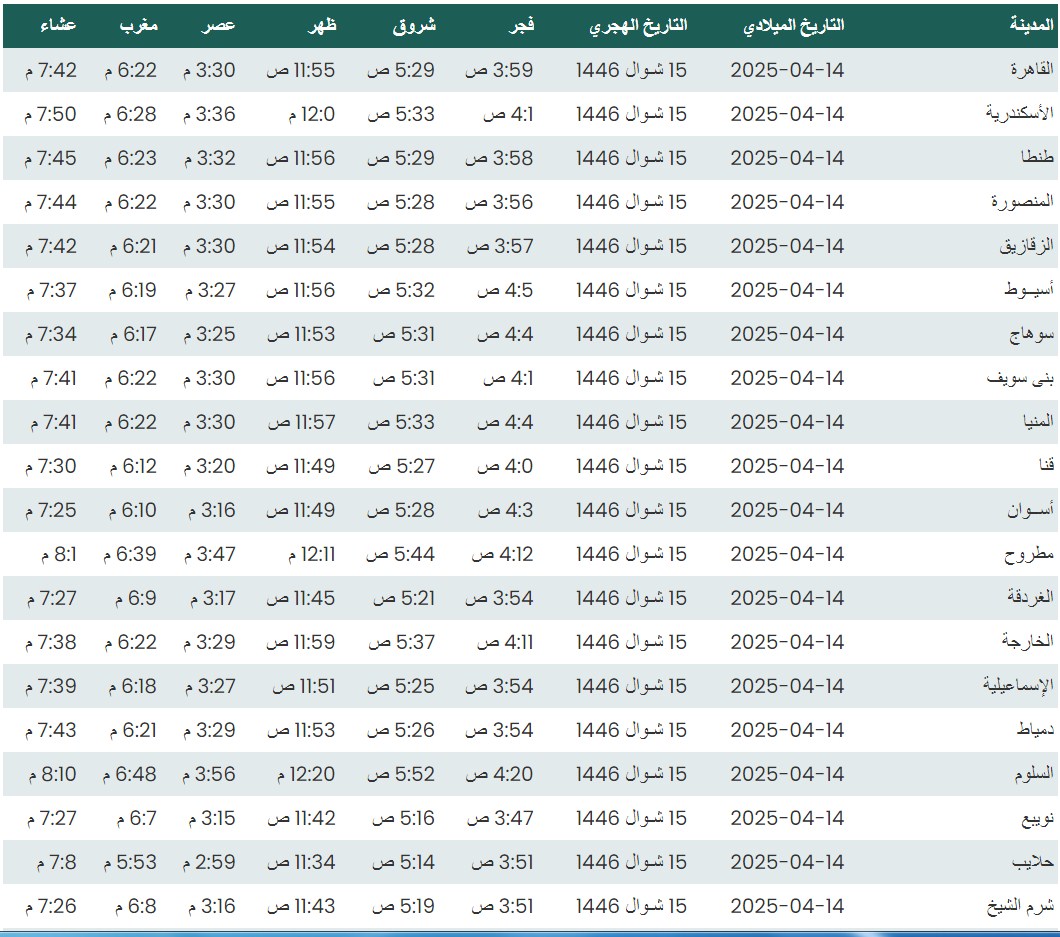Select the Isha time for مطروح
Screen dimensions: 1060x937
click(x=58, y=554)
